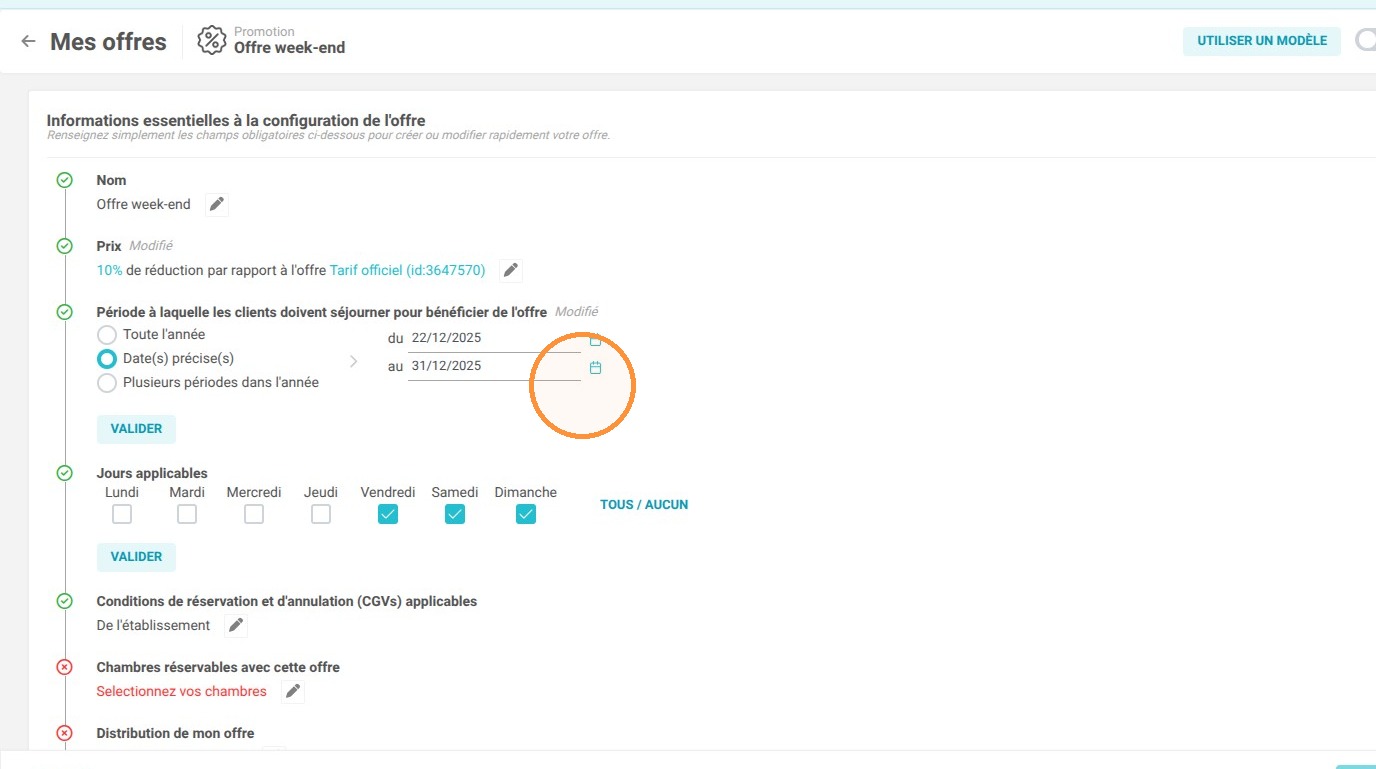Uncheck the Vendredi checkbox
This screenshot has width=1376, height=769.
(x=388, y=514)
